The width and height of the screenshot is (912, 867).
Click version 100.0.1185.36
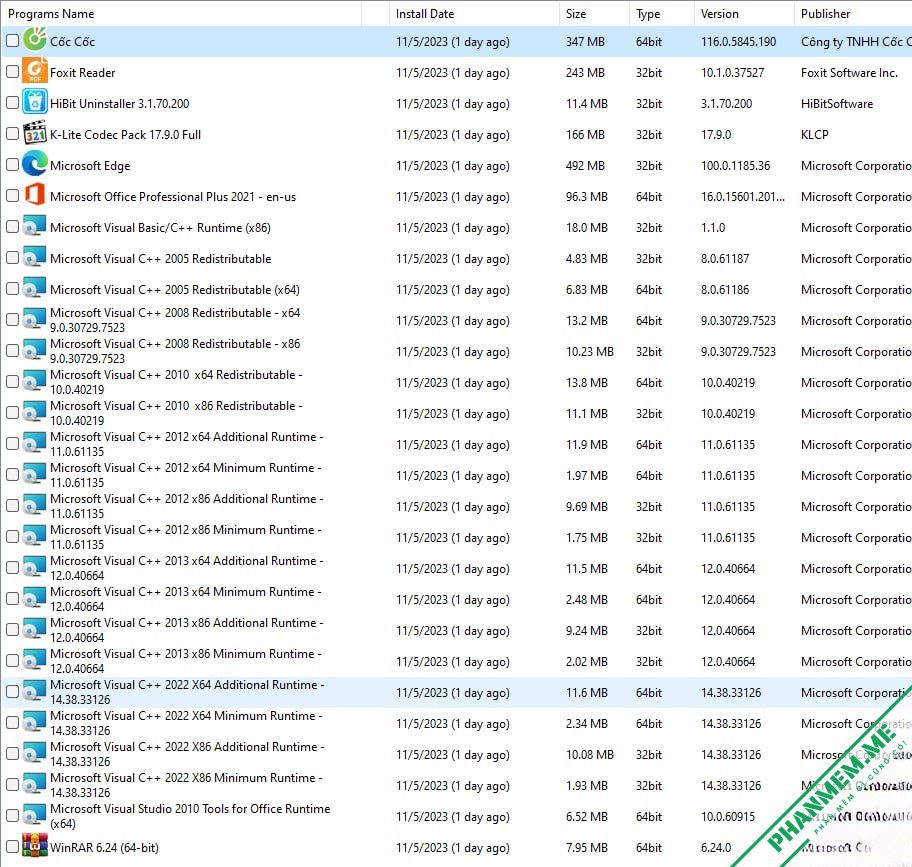point(735,166)
